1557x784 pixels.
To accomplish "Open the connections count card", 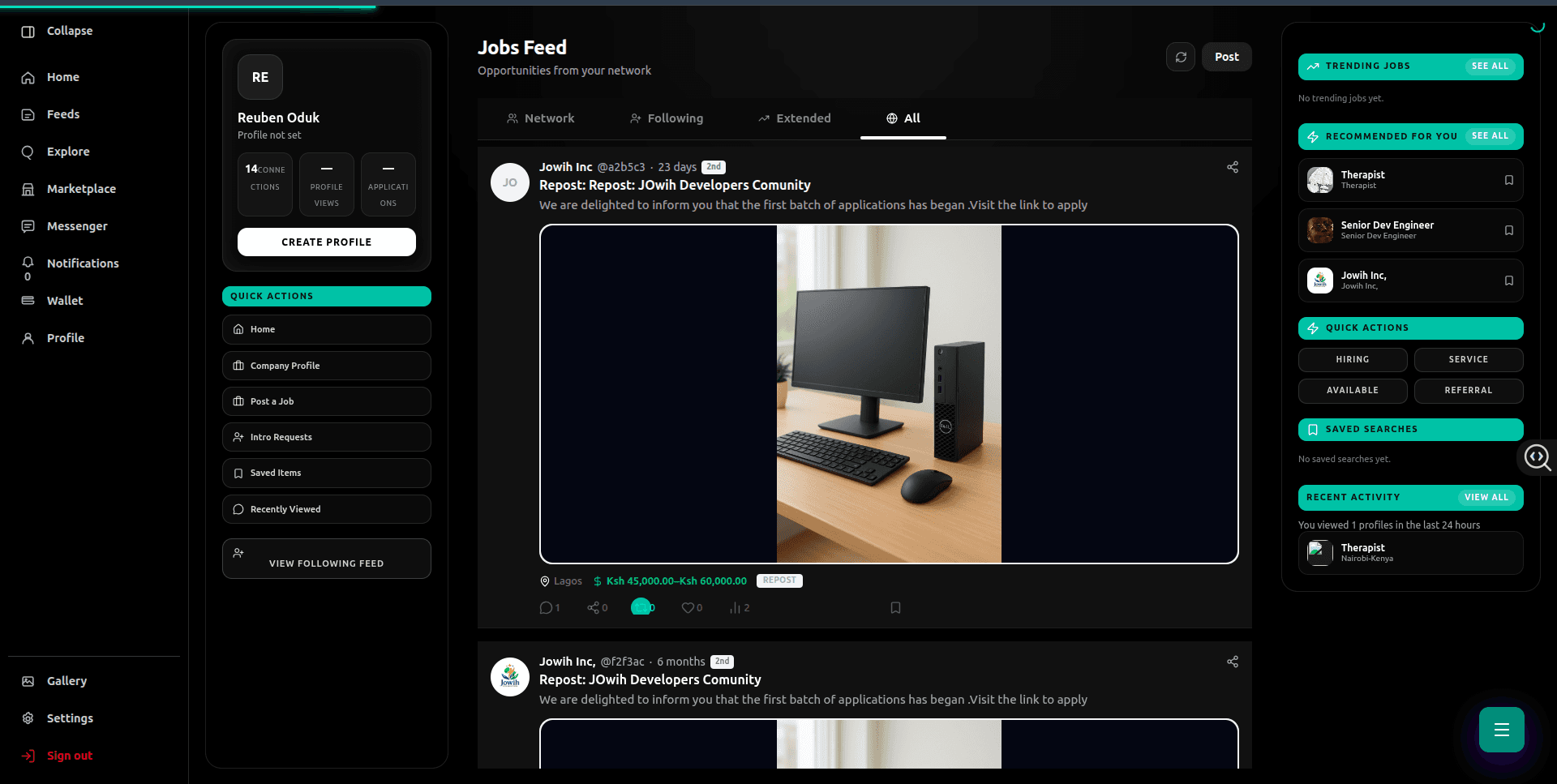I will pos(265,184).
